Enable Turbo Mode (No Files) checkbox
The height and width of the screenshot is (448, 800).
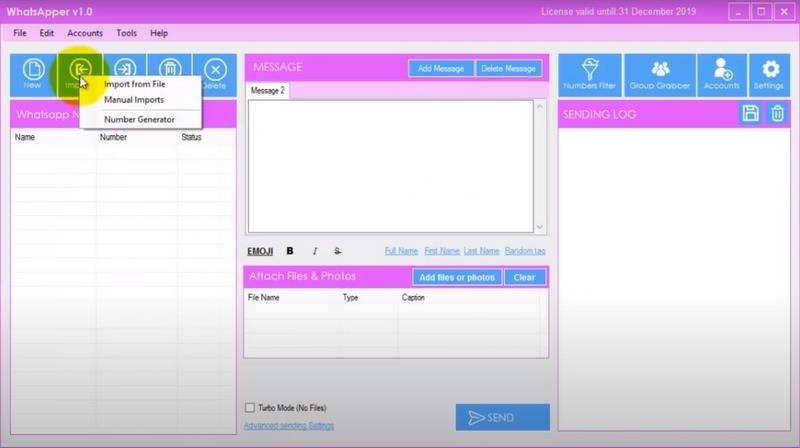click(249, 408)
